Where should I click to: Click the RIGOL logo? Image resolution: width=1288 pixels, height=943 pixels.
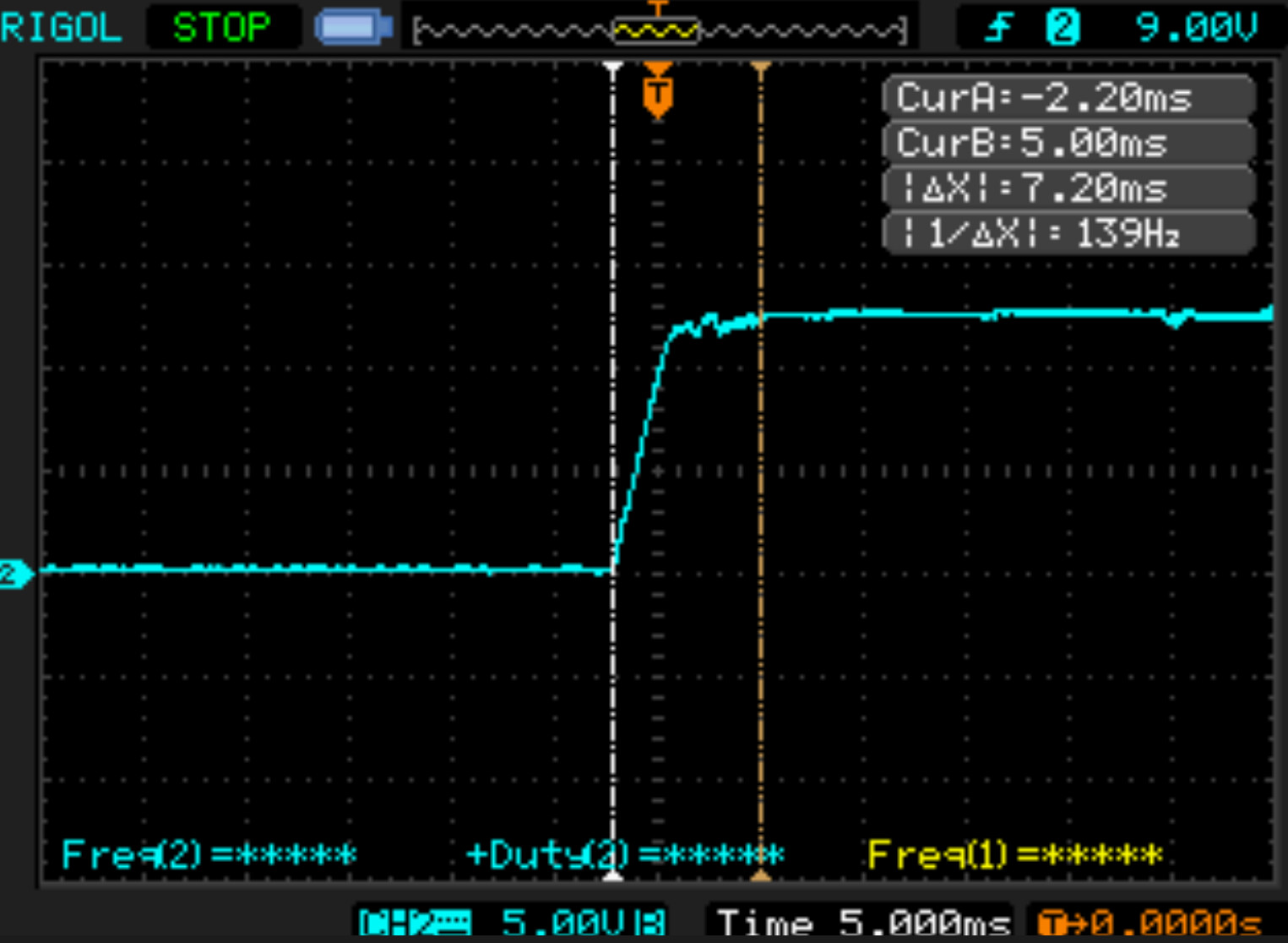pyautogui.click(x=61, y=28)
